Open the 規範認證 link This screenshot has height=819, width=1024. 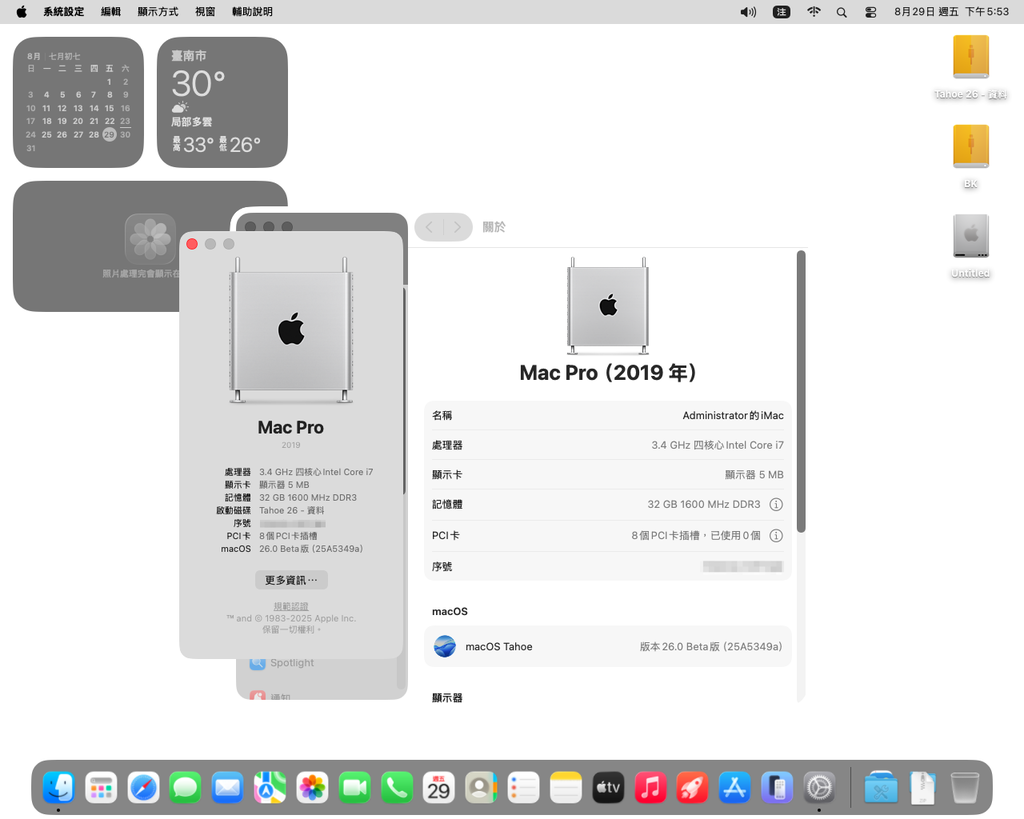[x=291, y=606]
